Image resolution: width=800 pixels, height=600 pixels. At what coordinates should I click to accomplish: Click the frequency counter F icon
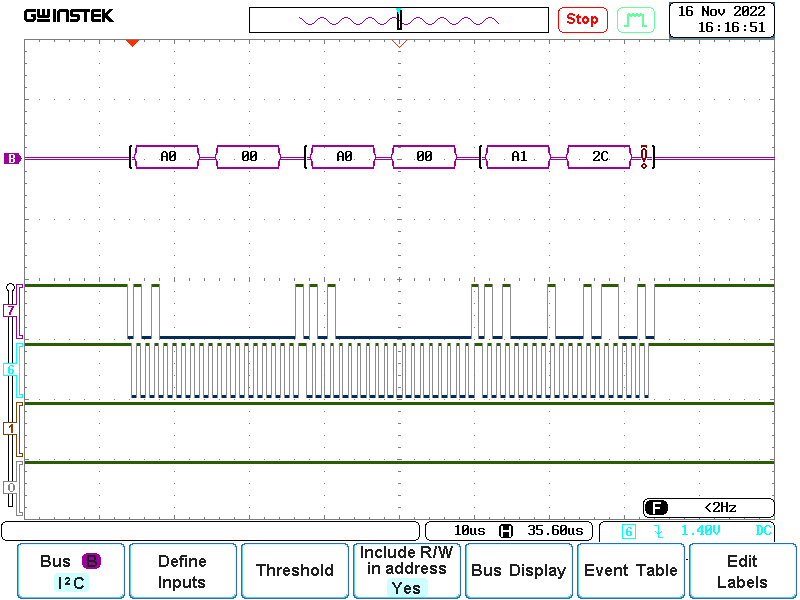656,508
